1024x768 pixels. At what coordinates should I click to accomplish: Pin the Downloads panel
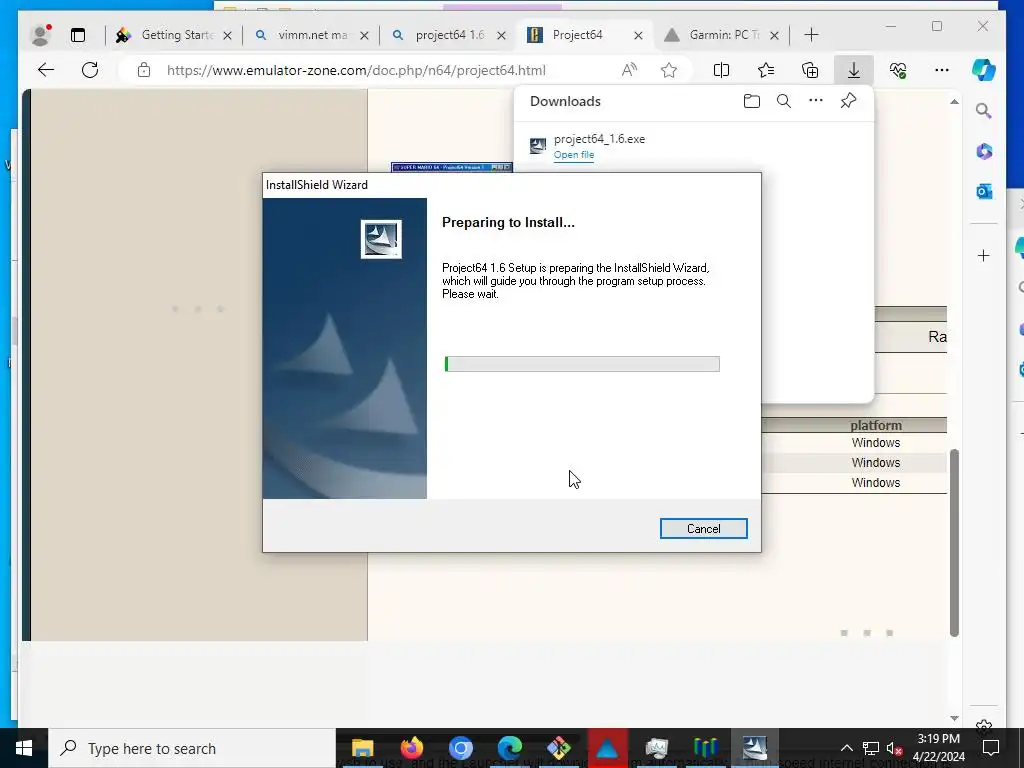tap(848, 101)
